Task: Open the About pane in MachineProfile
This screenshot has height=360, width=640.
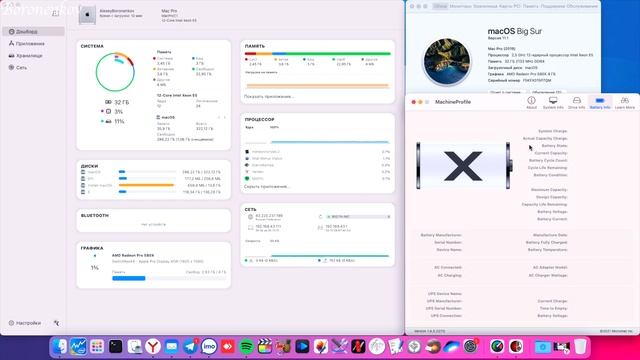Action: [531, 102]
